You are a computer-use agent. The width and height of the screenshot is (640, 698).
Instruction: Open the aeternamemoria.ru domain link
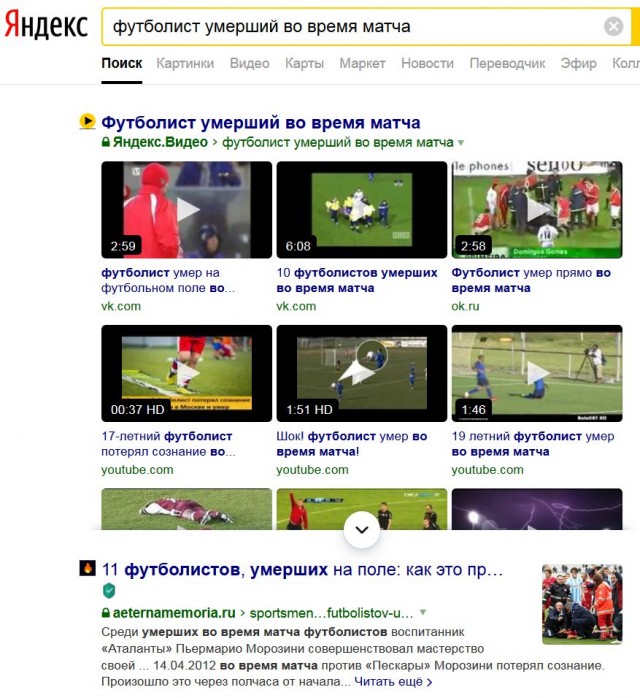tap(174, 613)
